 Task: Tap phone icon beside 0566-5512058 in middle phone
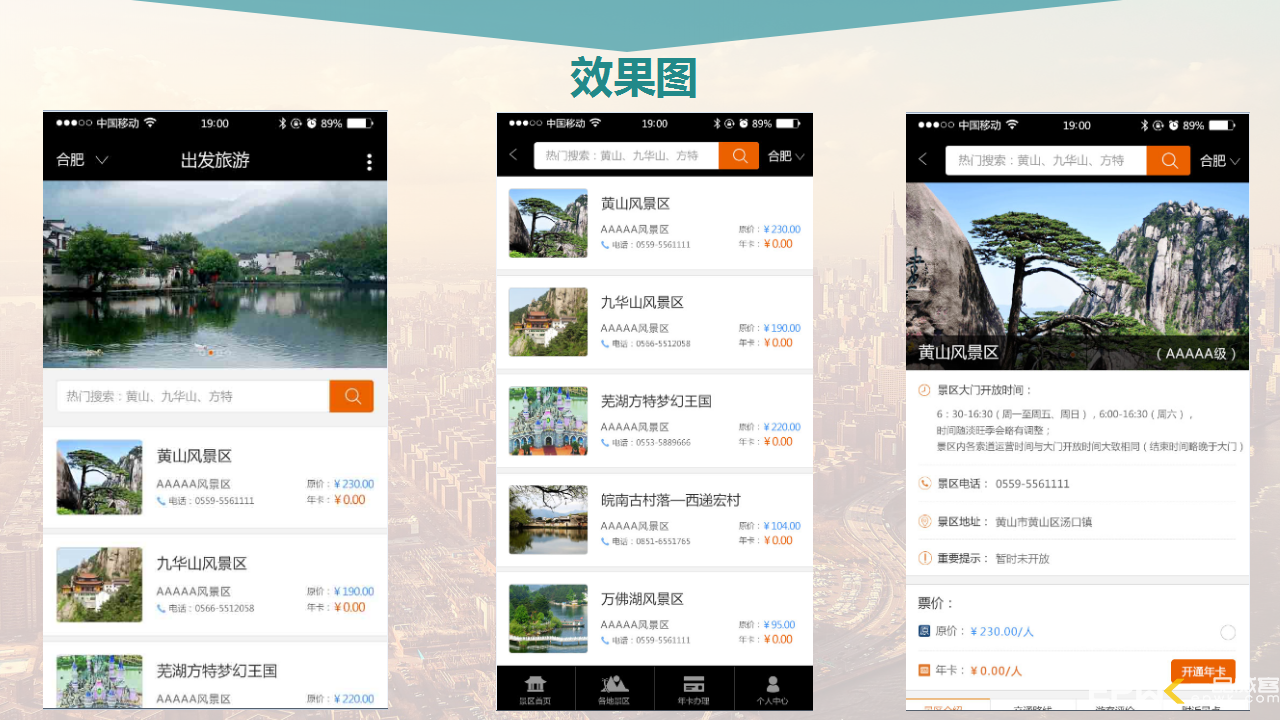coord(605,344)
